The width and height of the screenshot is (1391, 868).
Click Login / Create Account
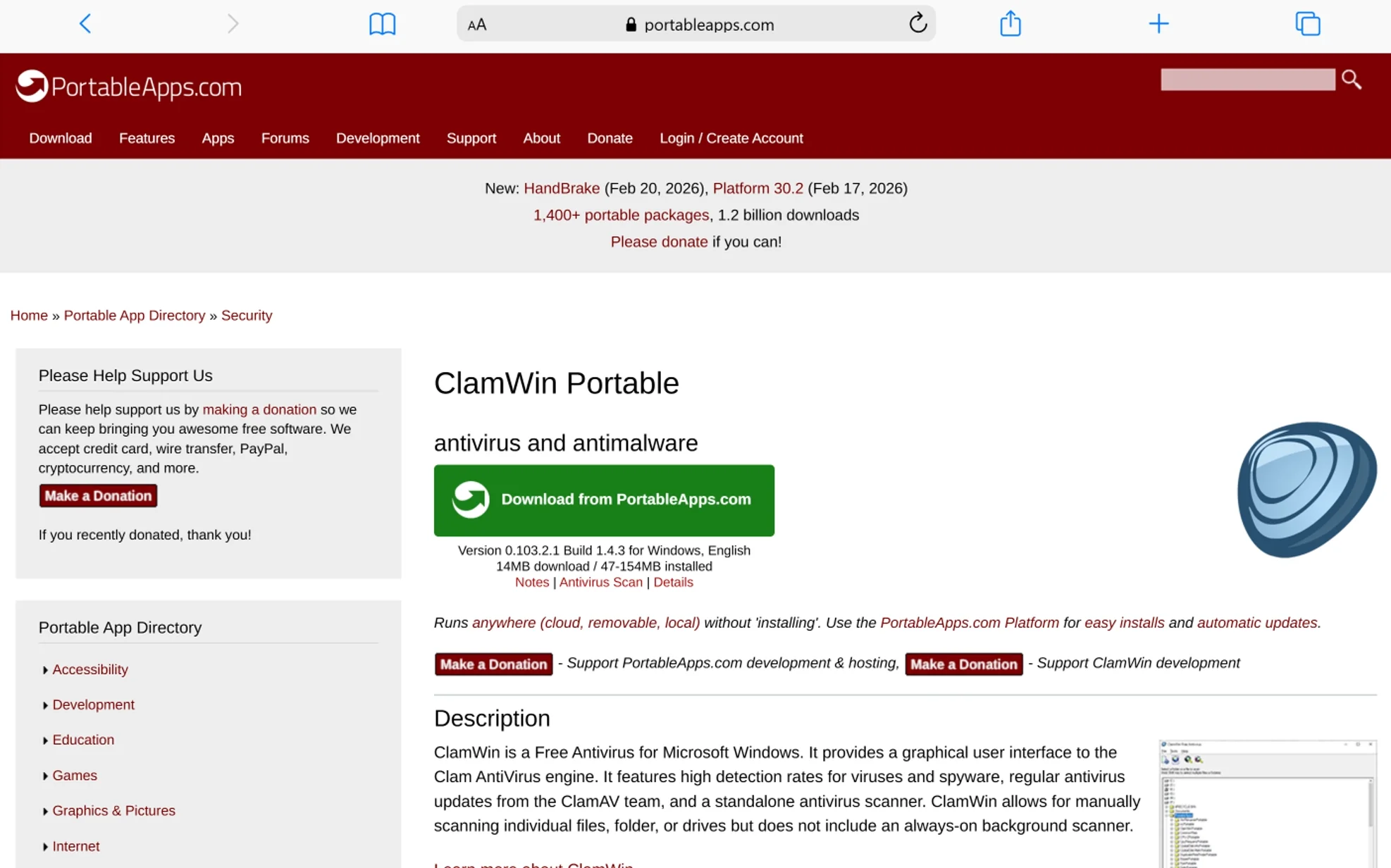731,138
